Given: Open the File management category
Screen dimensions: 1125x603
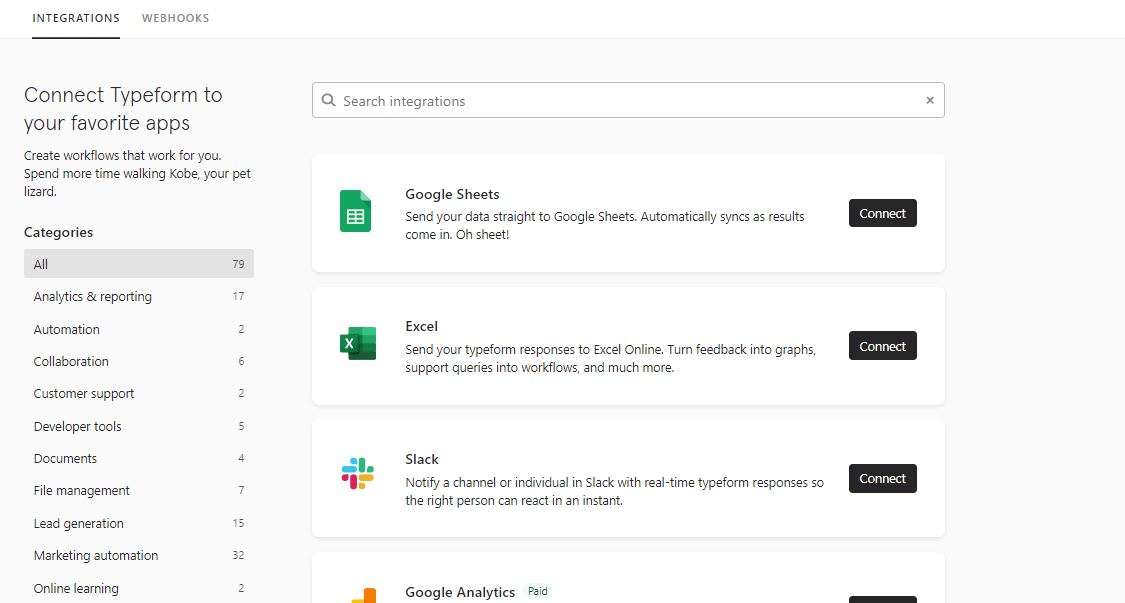Looking at the screenshot, I should (138, 490).
